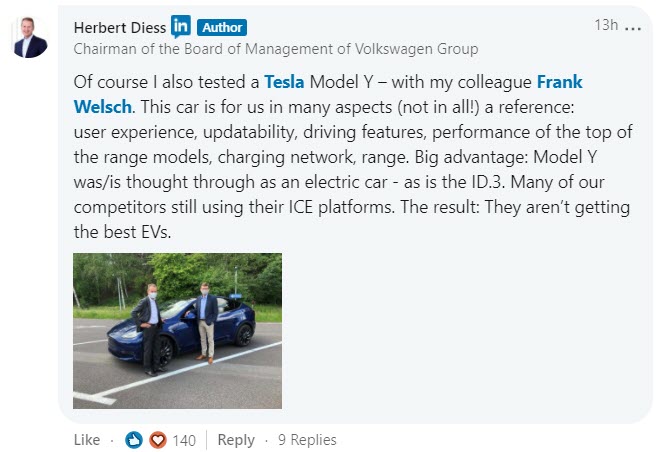Screen dimensions: 656x452
Task: Click the man on right in photo
Action: pos(205,322)
